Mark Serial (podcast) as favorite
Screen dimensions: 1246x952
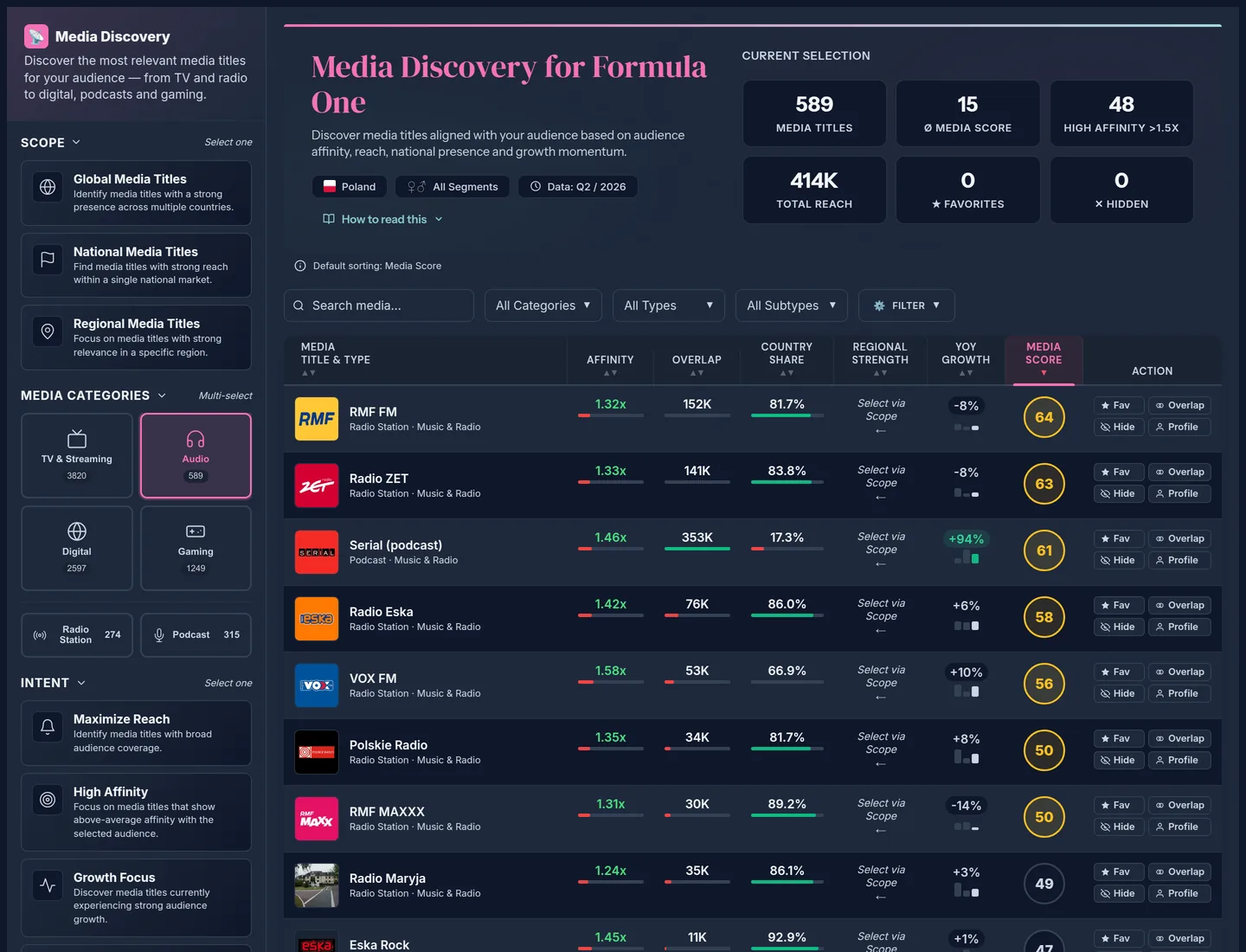tap(1118, 538)
